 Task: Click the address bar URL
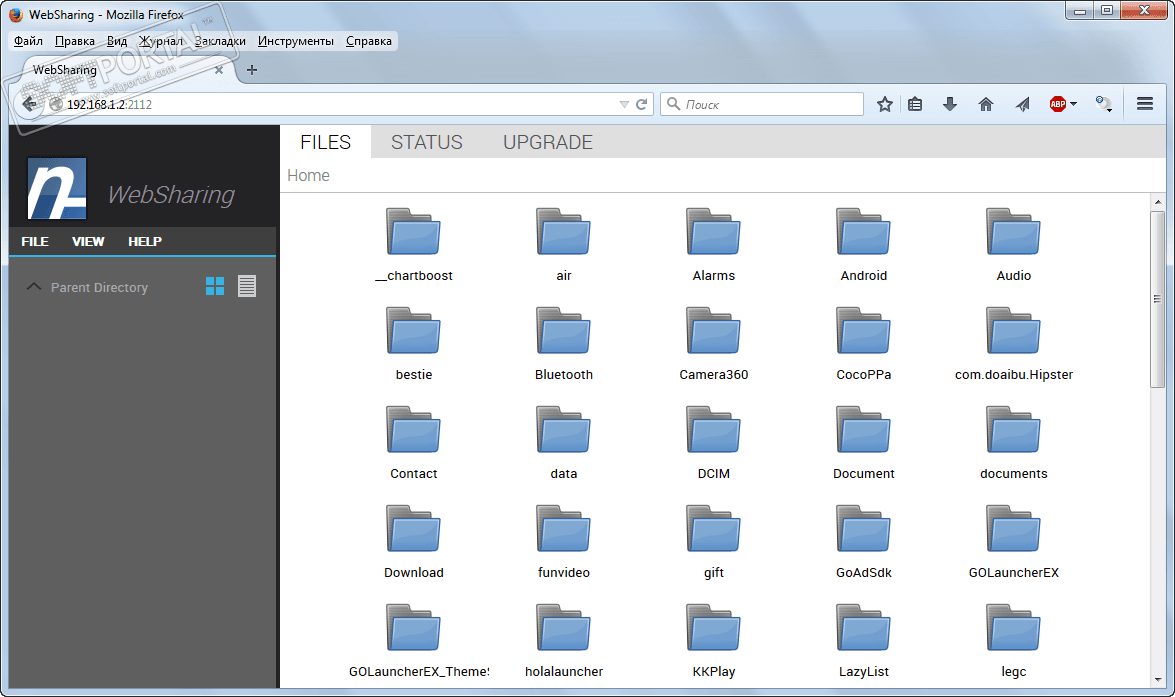[109, 105]
